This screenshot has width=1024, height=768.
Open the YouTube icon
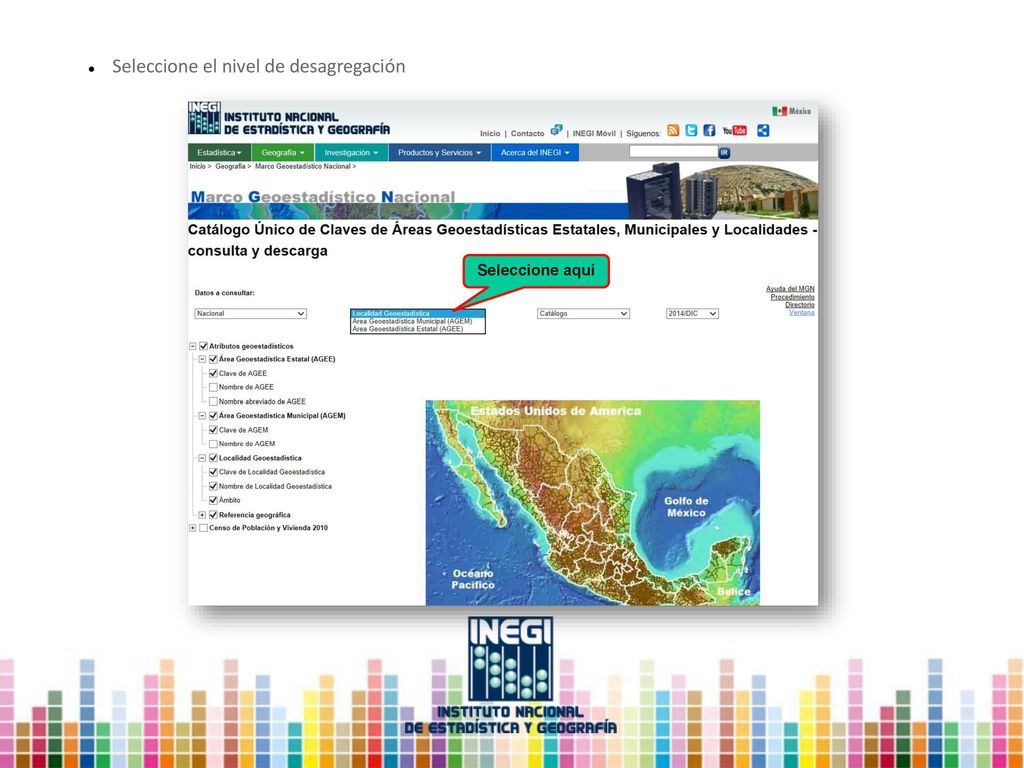735,130
